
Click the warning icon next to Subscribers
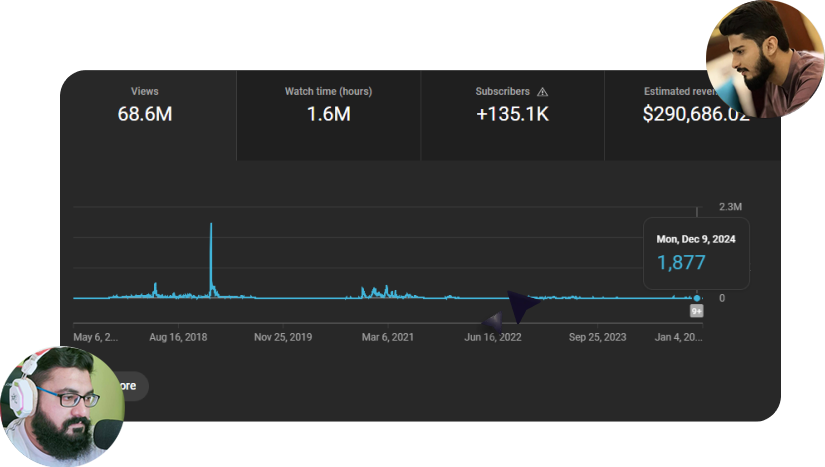click(543, 91)
